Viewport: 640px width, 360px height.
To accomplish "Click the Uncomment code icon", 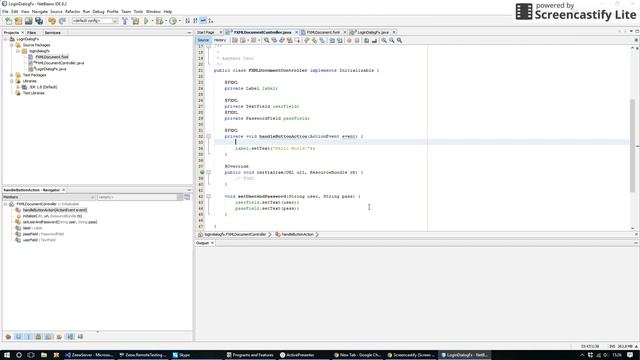I will point(374,40).
